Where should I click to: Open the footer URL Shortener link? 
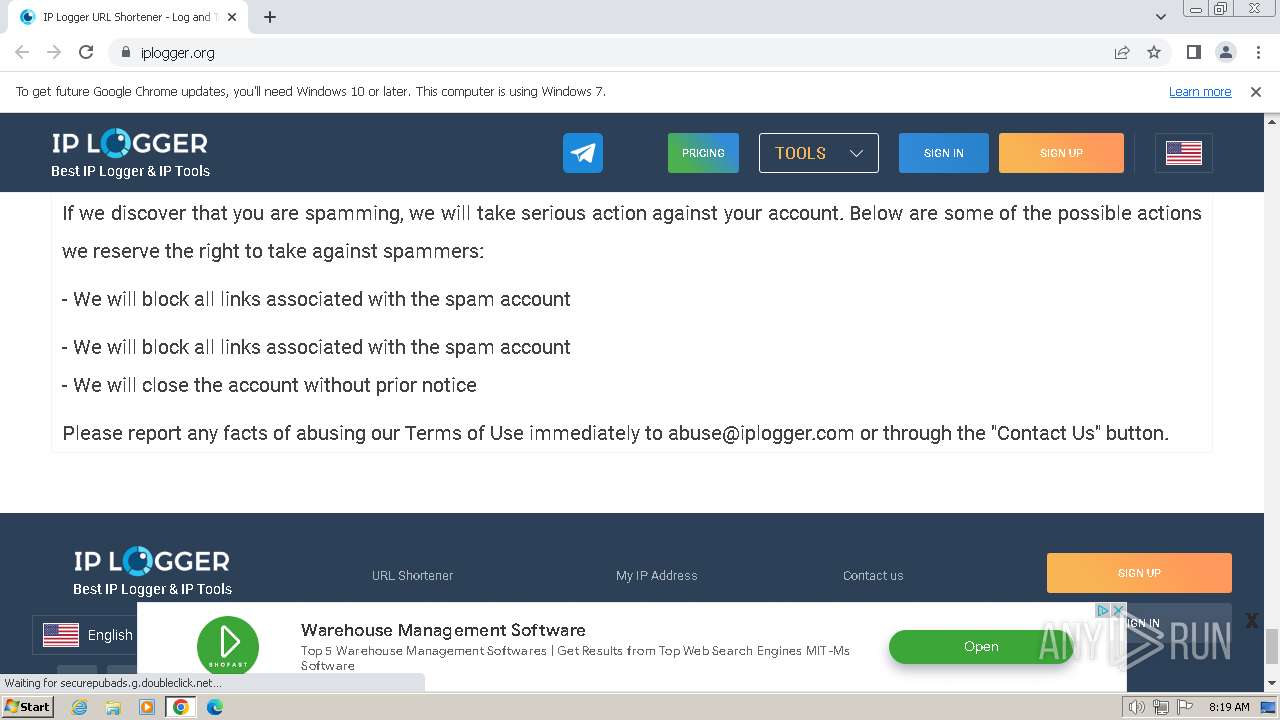coord(412,575)
